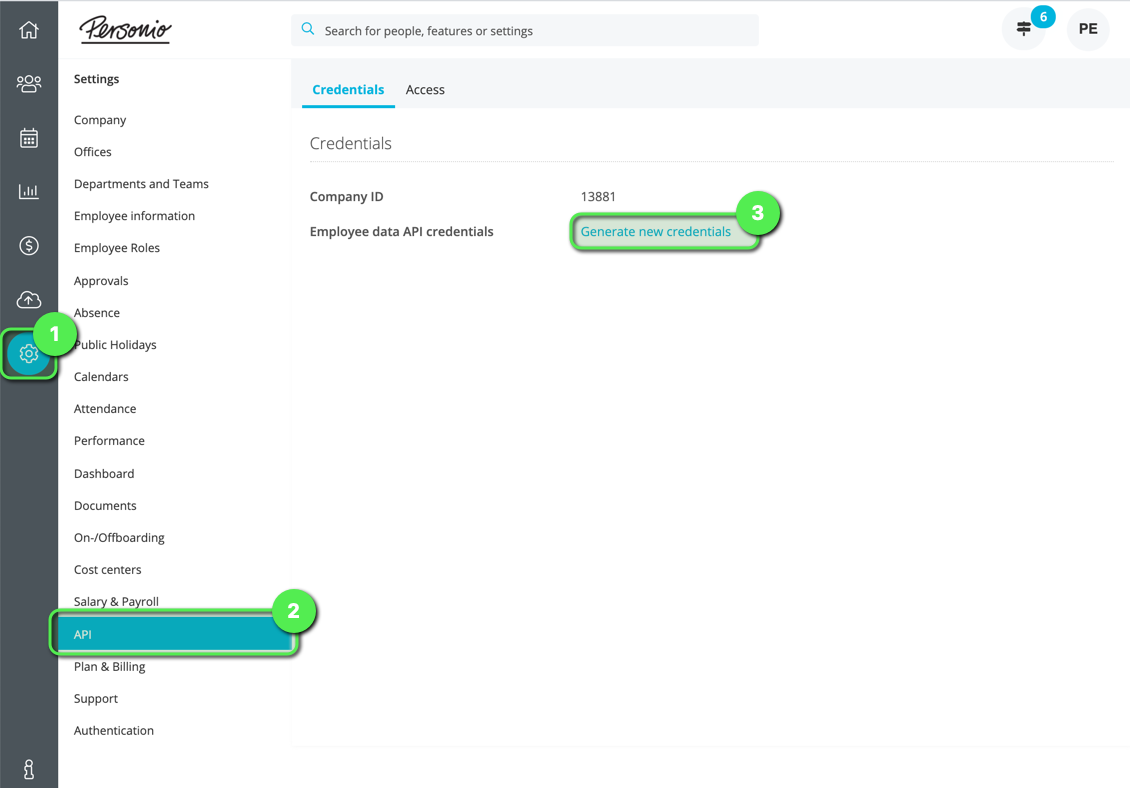The image size is (1131, 788).
Task: Click the search magnifier icon
Action: point(308,30)
